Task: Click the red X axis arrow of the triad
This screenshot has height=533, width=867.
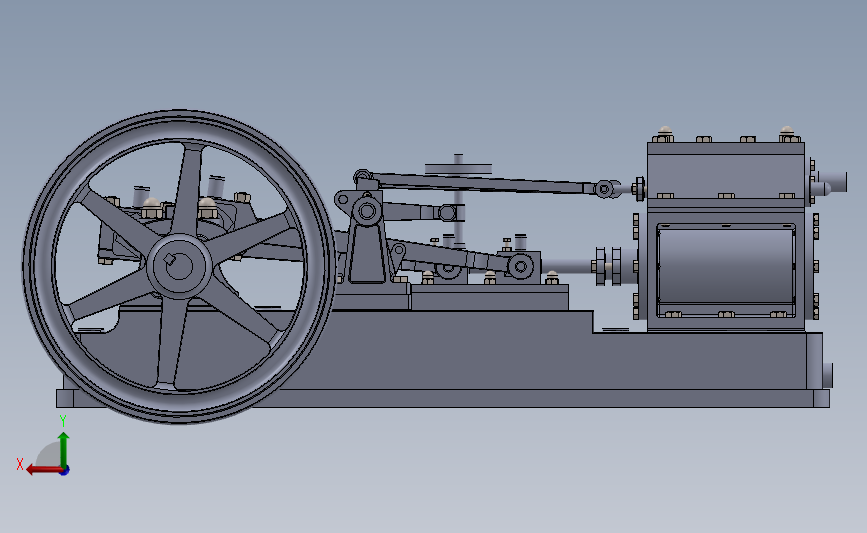Action: point(44,470)
